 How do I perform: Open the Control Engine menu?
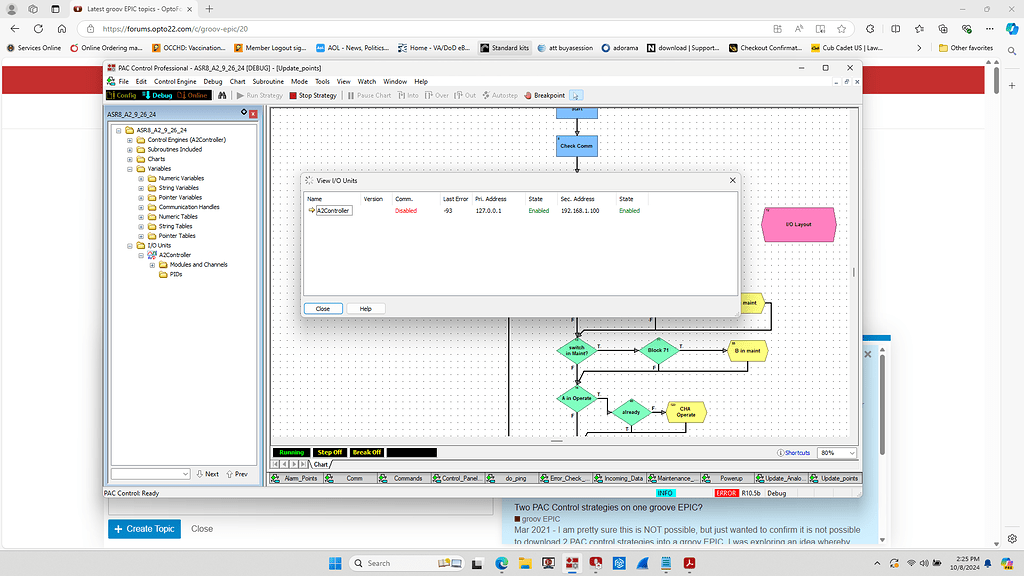point(175,82)
